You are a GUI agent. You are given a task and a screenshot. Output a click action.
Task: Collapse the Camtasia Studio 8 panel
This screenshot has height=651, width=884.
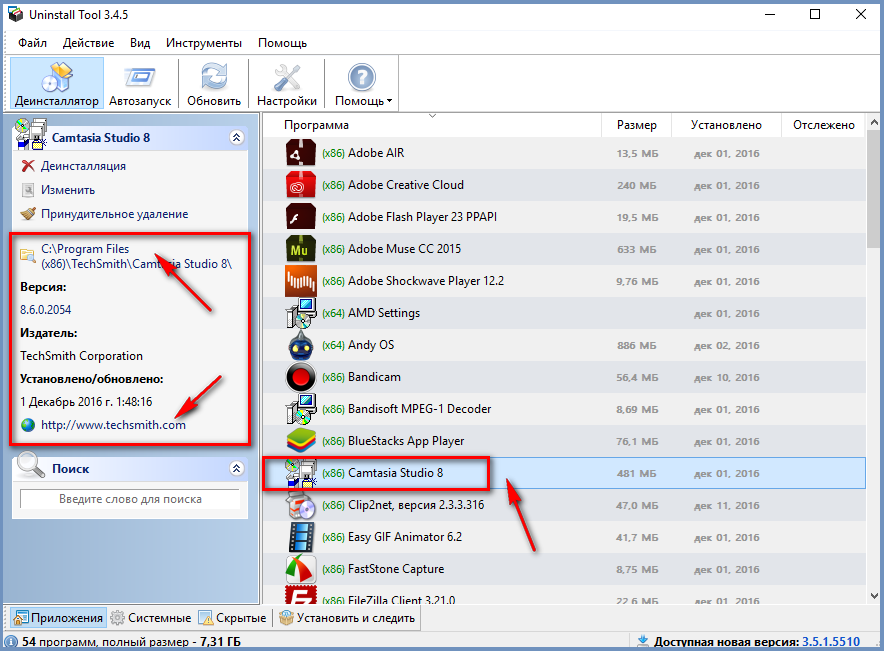237,138
